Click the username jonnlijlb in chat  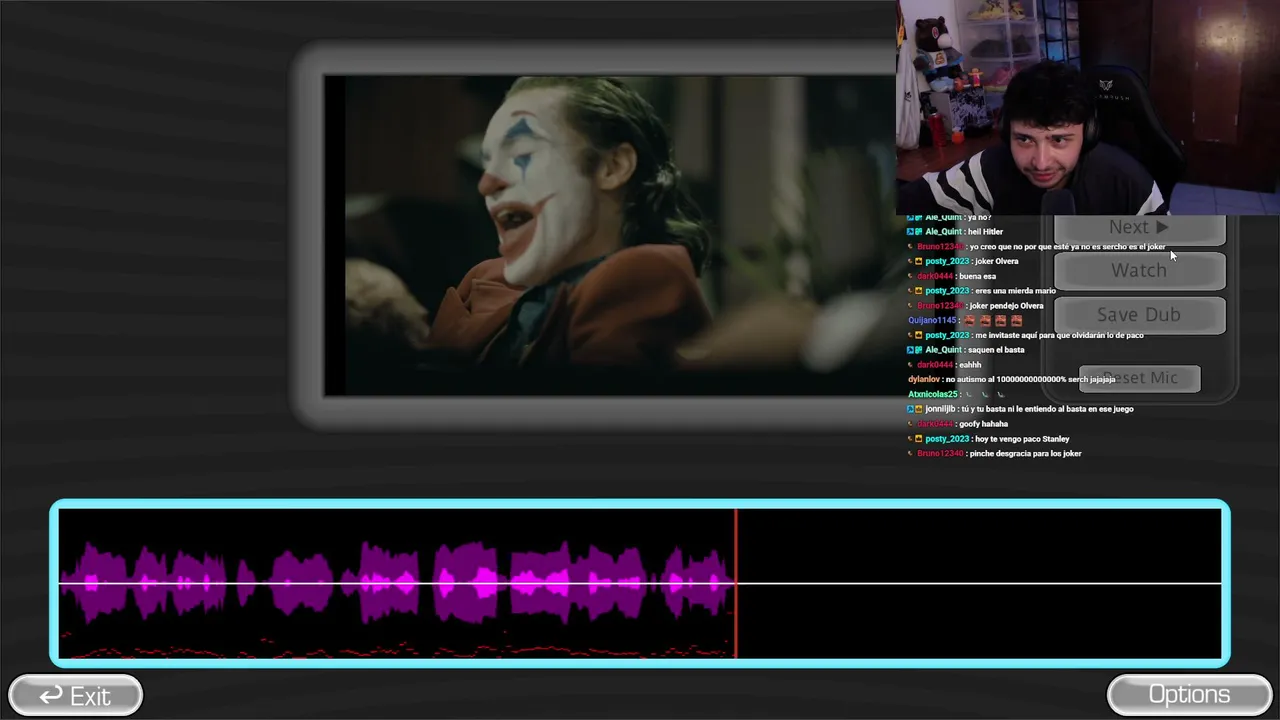coord(940,409)
